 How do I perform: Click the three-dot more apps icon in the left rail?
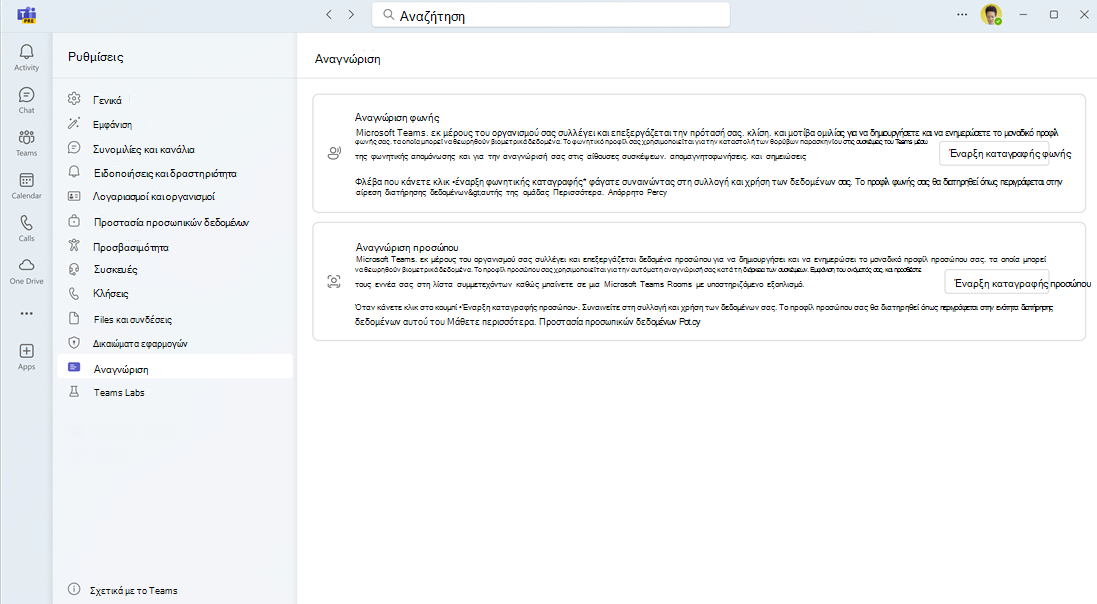[x=27, y=314]
